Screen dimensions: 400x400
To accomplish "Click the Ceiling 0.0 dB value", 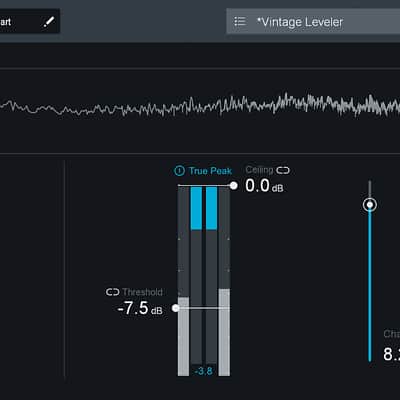I will coord(264,186).
